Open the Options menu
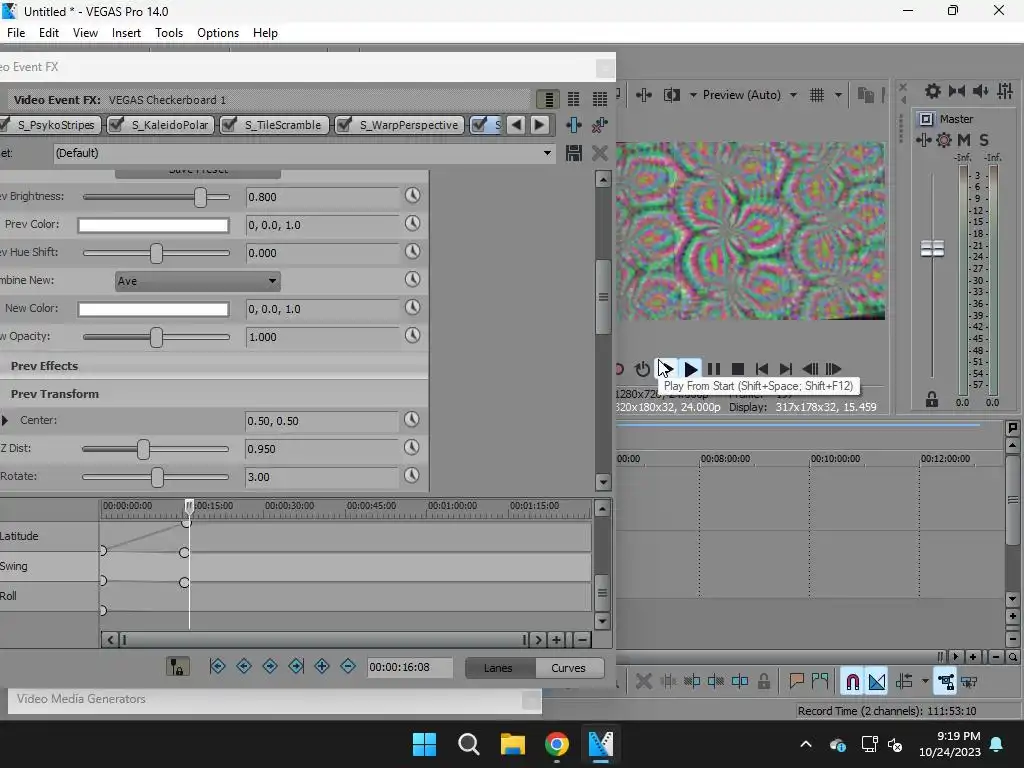This screenshot has width=1024, height=768. click(217, 33)
